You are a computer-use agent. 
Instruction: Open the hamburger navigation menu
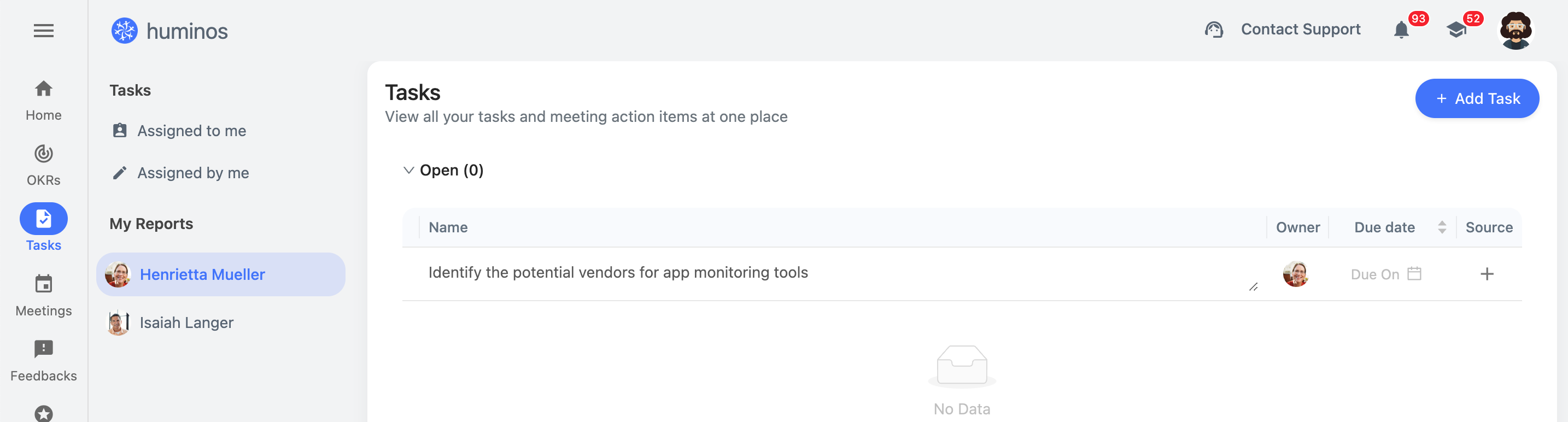click(x=43, y=31)
